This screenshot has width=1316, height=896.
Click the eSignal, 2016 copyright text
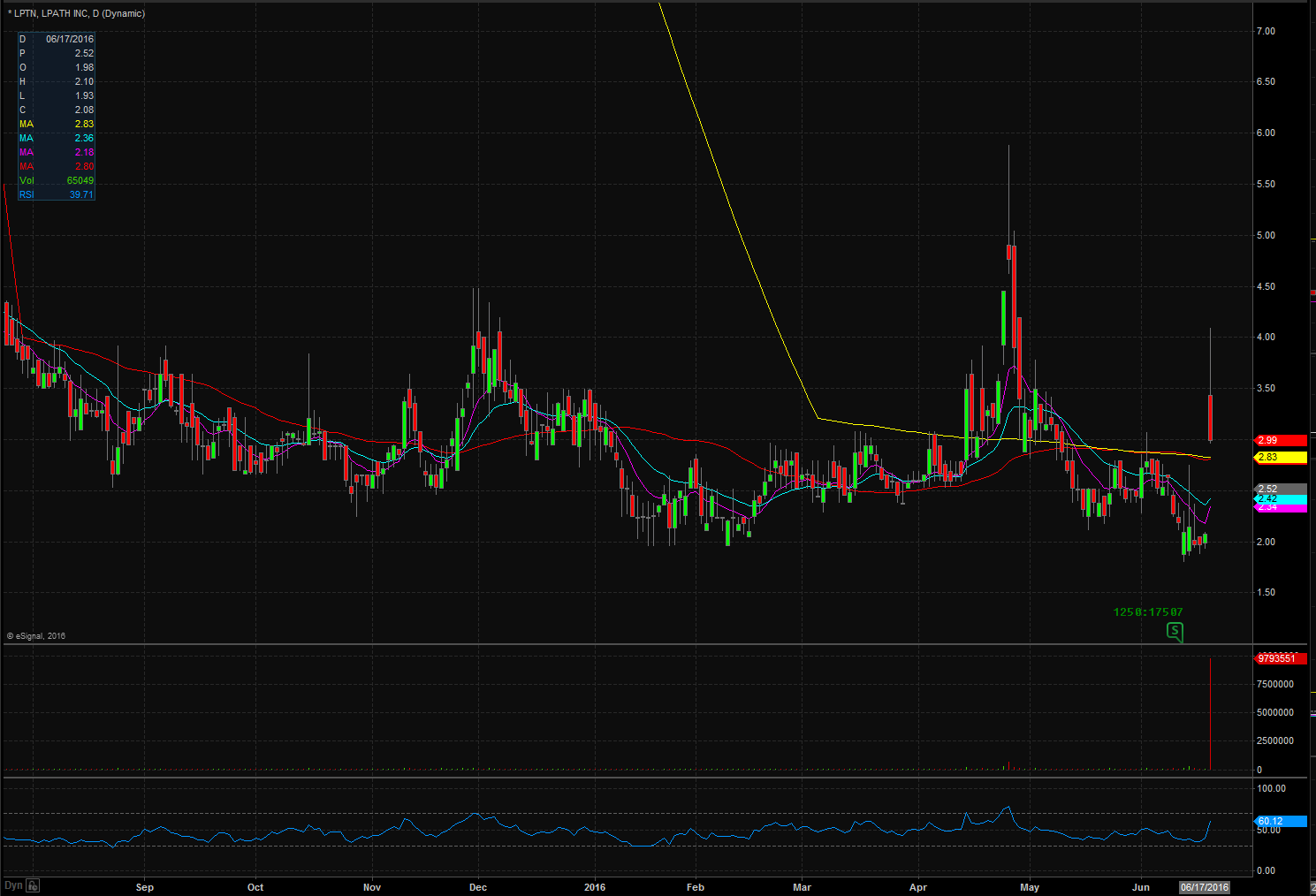[36, 635]
